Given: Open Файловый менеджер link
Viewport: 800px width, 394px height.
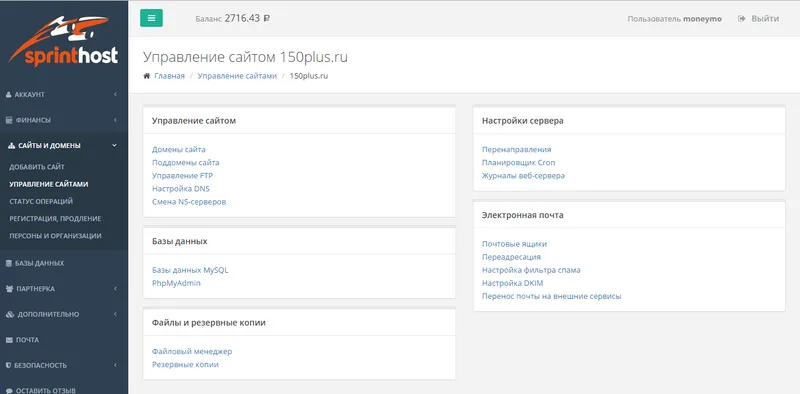Looking at the screenshot, I should point(192,352).
